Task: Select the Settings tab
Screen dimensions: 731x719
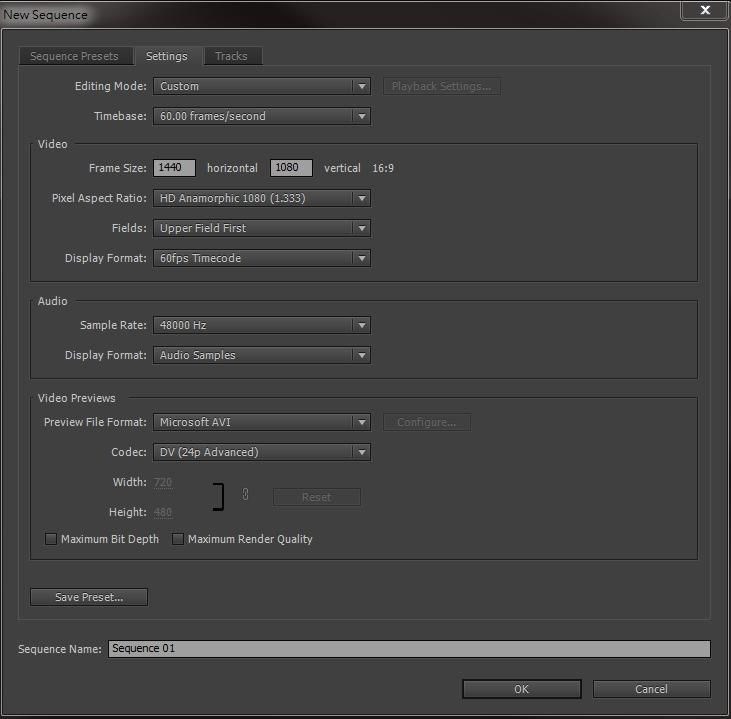Action: click(166, 56)
